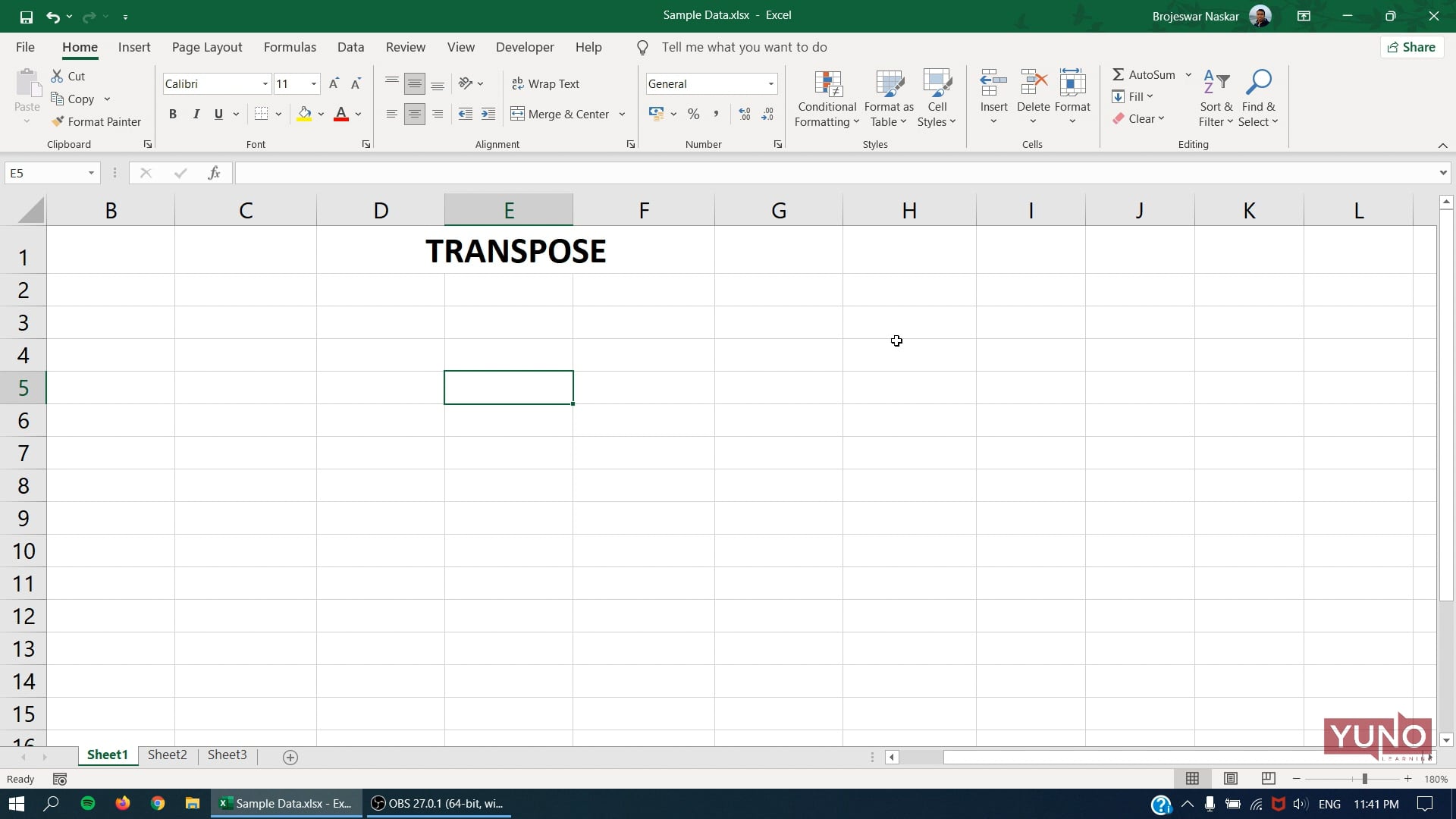Viewport: 1456px width, 819px height.
Task: Open Sort & Filter options
Action: tap(1216, 99)
